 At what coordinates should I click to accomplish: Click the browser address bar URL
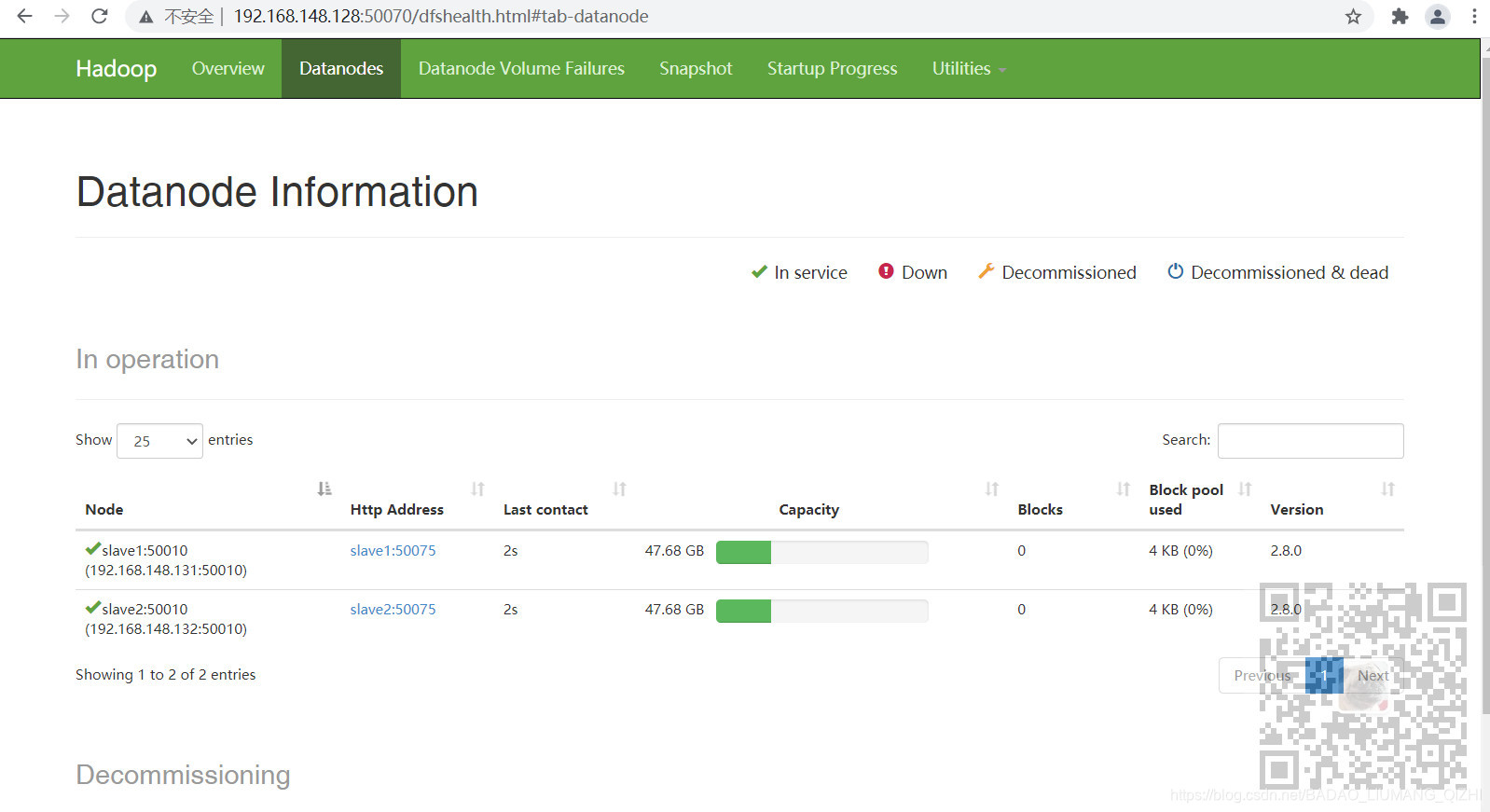[441, 16]
